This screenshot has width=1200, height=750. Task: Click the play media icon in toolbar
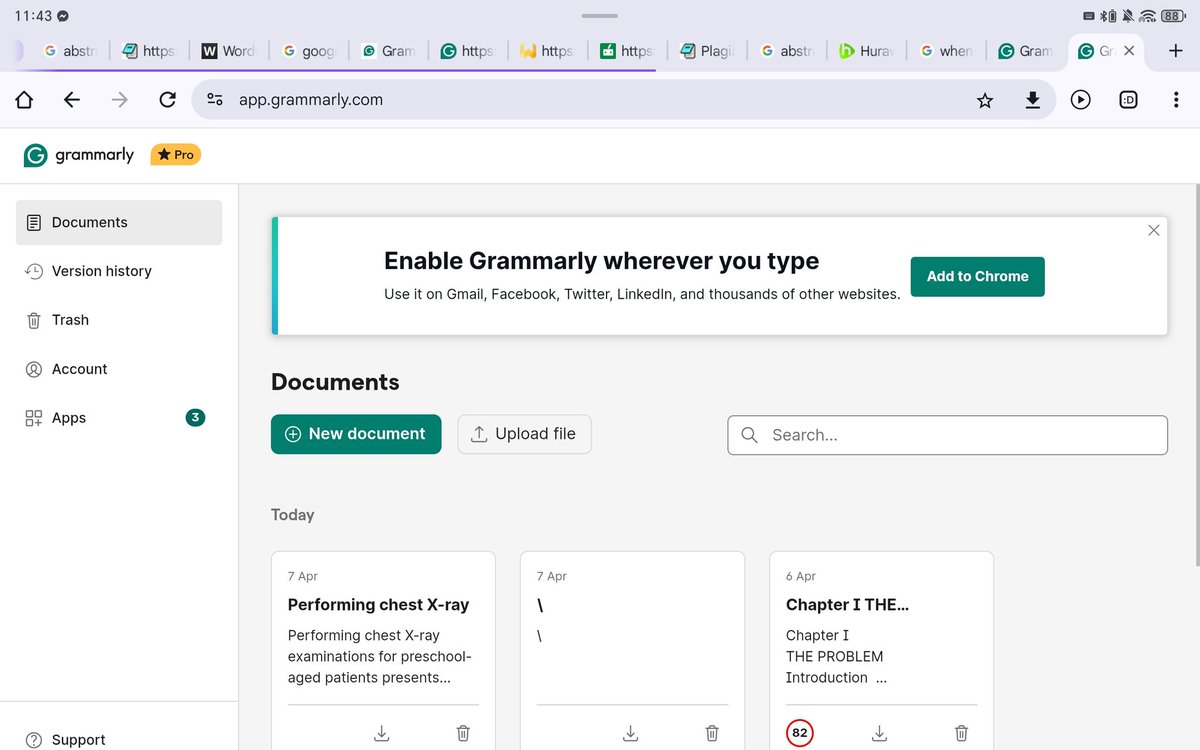1081,100
